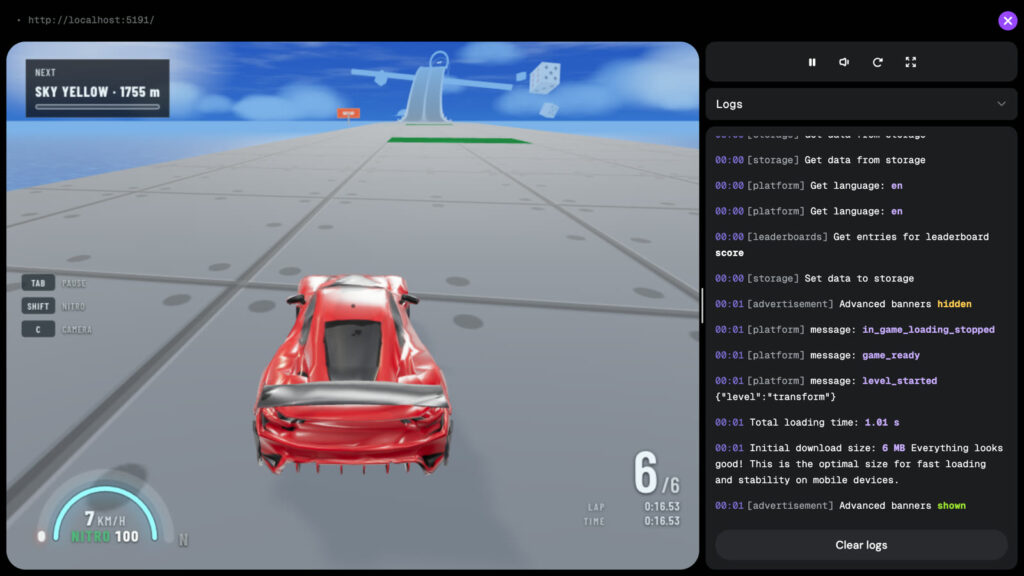
Task: Click the 'game_ready' log message
Action: point(818,355)
